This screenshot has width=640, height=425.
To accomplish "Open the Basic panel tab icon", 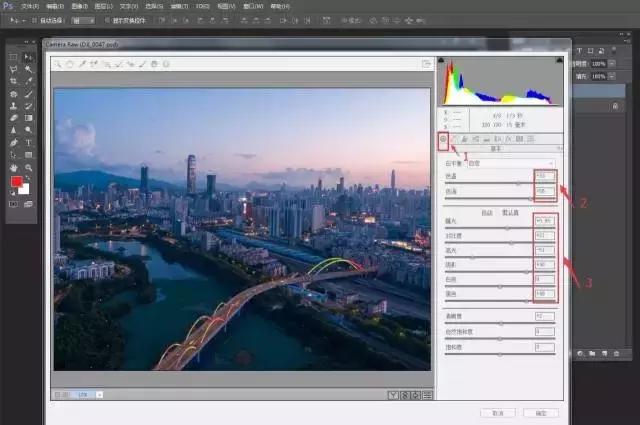I will click(443, 138).
